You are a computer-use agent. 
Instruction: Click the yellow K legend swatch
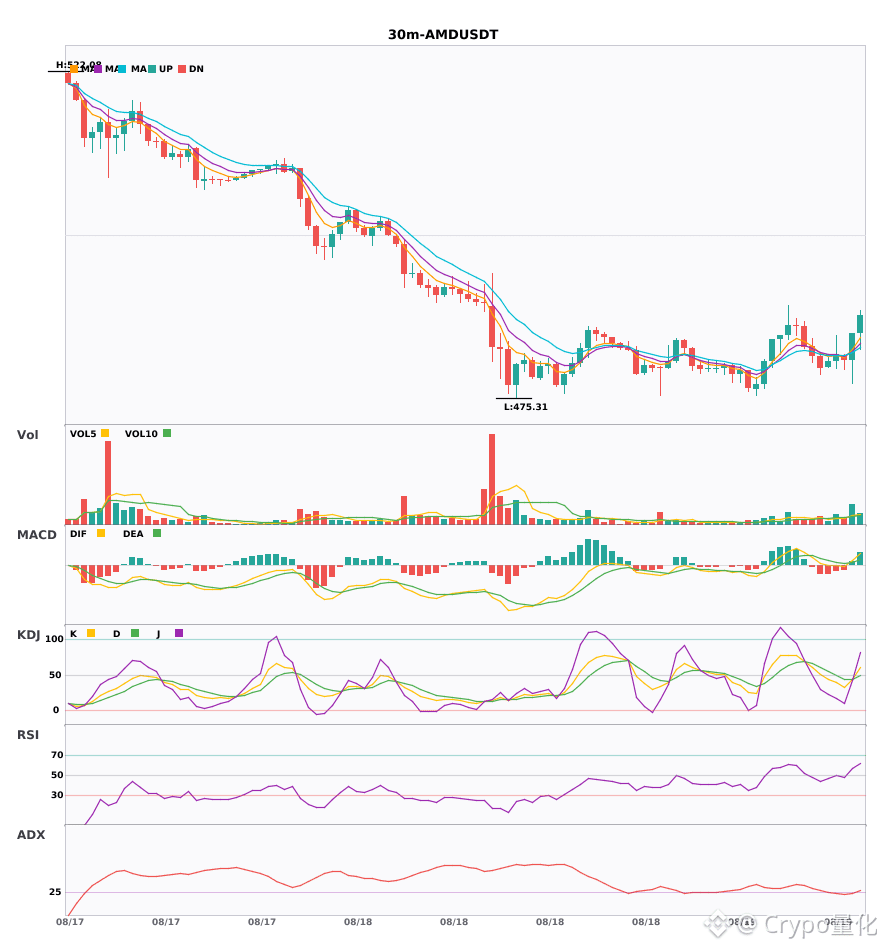click(x=91, y=633)
